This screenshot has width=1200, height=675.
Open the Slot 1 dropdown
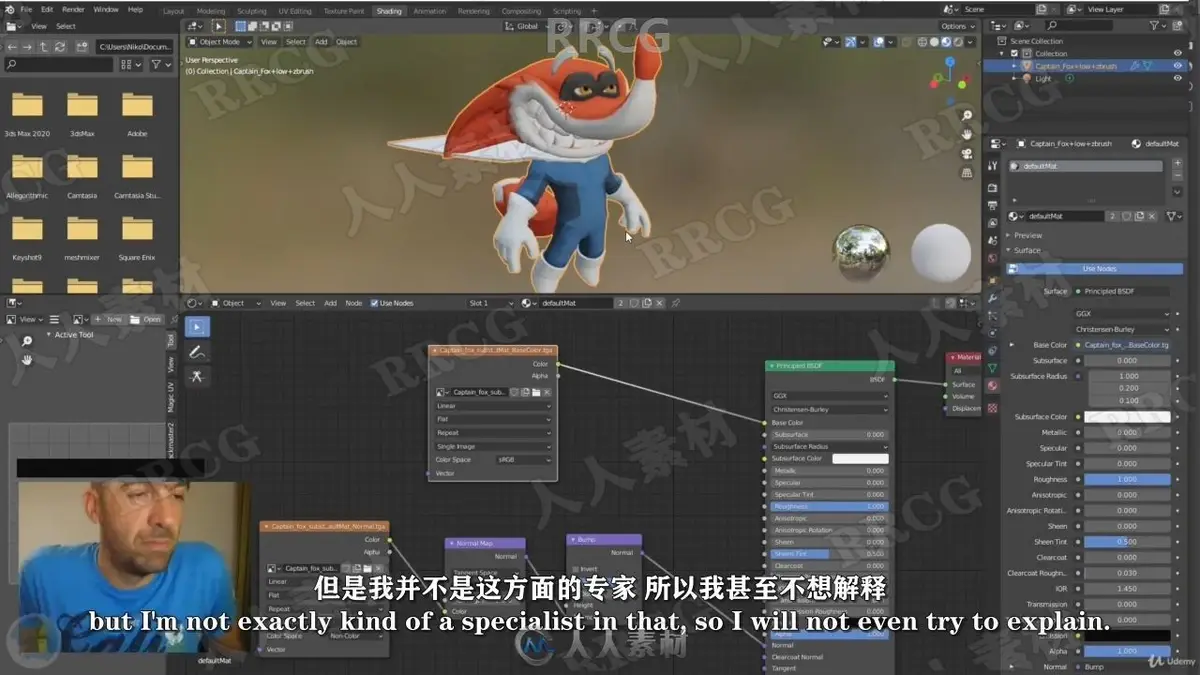(491, 303)
